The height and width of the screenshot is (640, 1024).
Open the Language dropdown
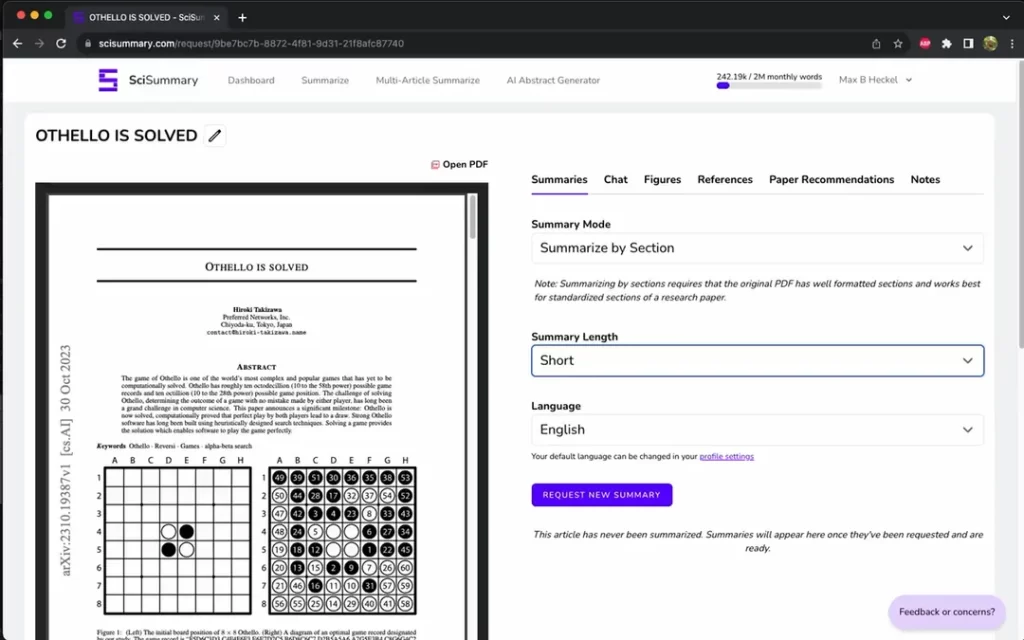click(756, 429)
